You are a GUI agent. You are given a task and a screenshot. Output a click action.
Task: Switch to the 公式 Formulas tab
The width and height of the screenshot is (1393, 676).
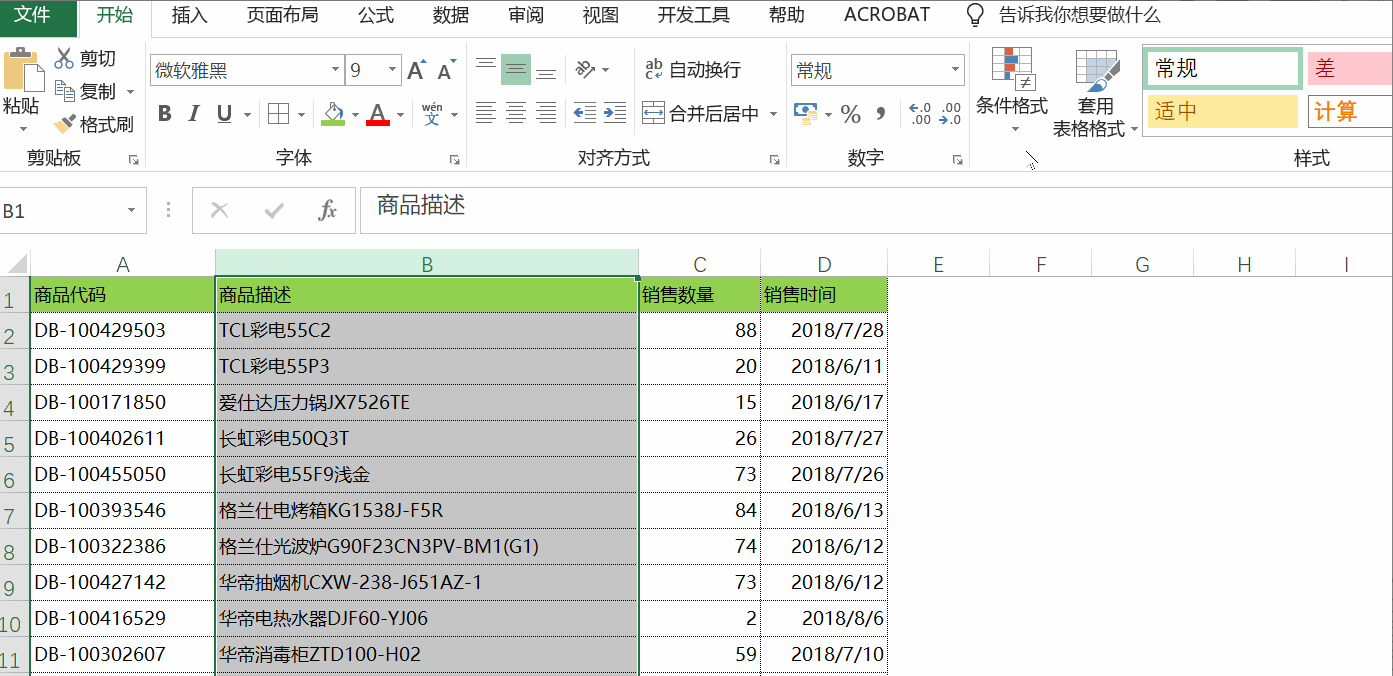pyautogui.click(x=376, y=15)
